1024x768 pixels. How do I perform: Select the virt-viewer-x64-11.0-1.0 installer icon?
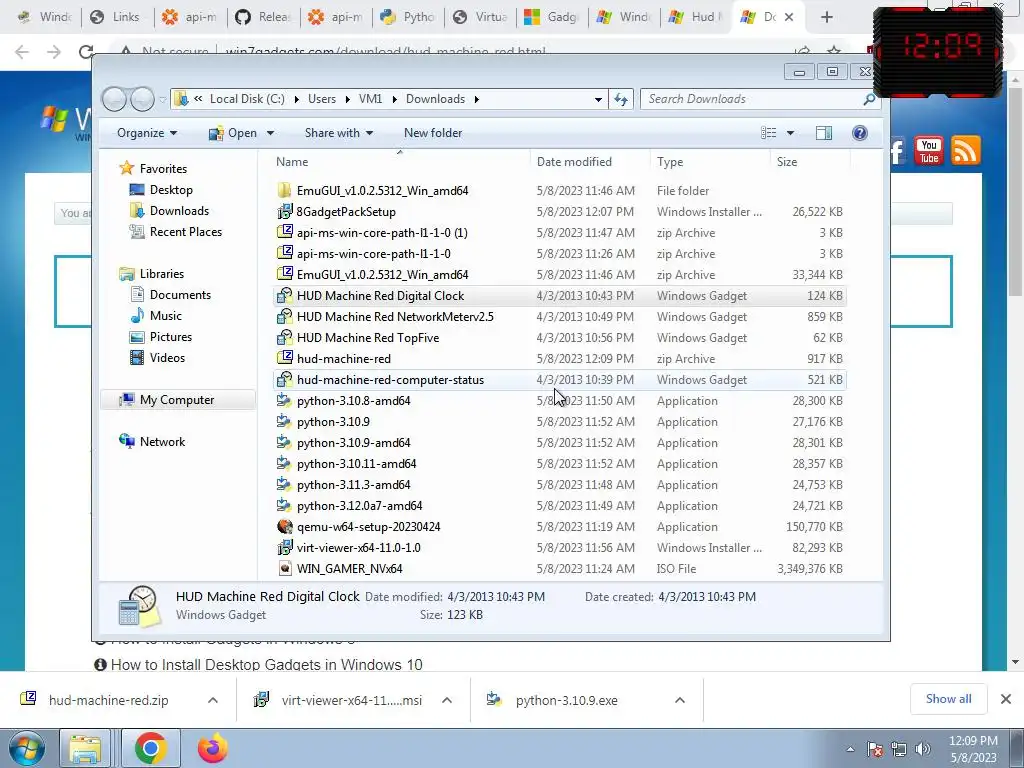point(284,547)
